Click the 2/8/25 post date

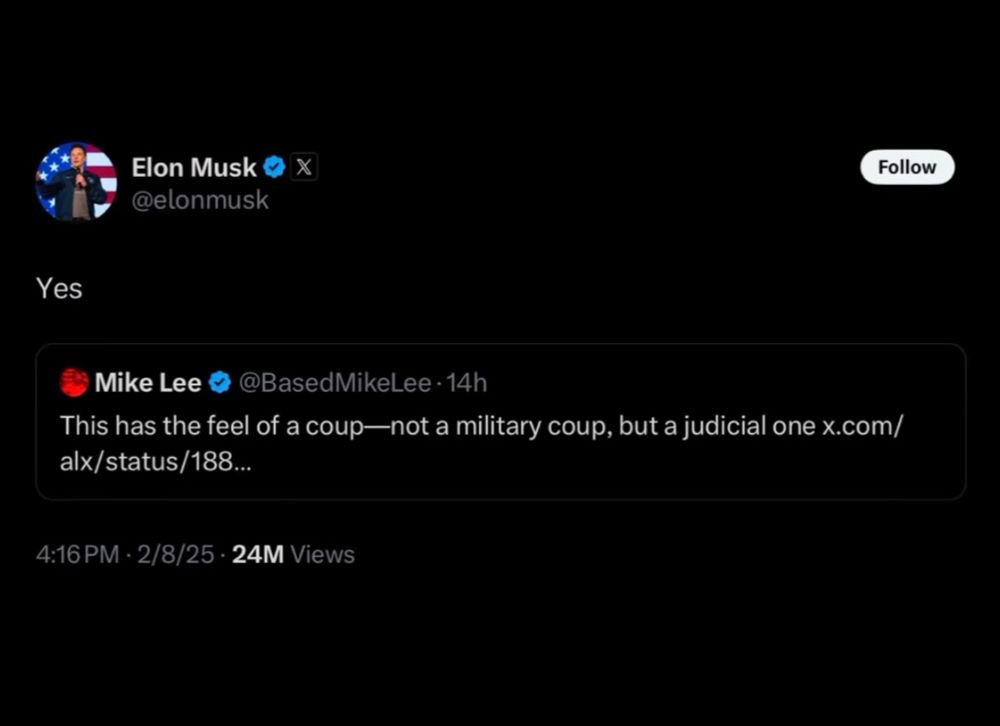pos(178,555)
